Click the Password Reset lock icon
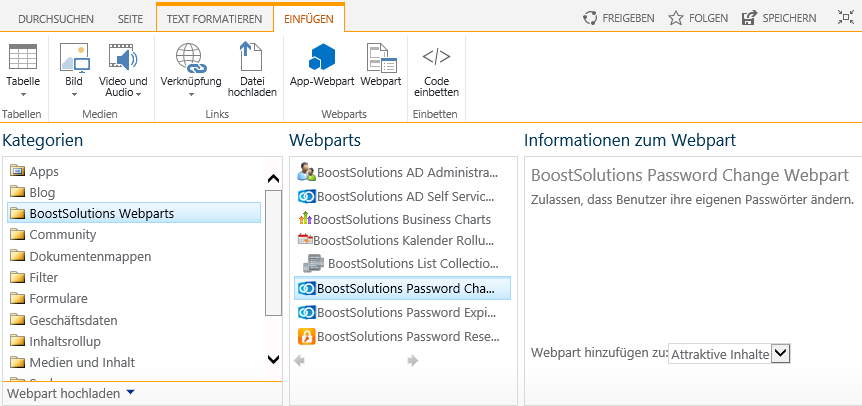 307,336
